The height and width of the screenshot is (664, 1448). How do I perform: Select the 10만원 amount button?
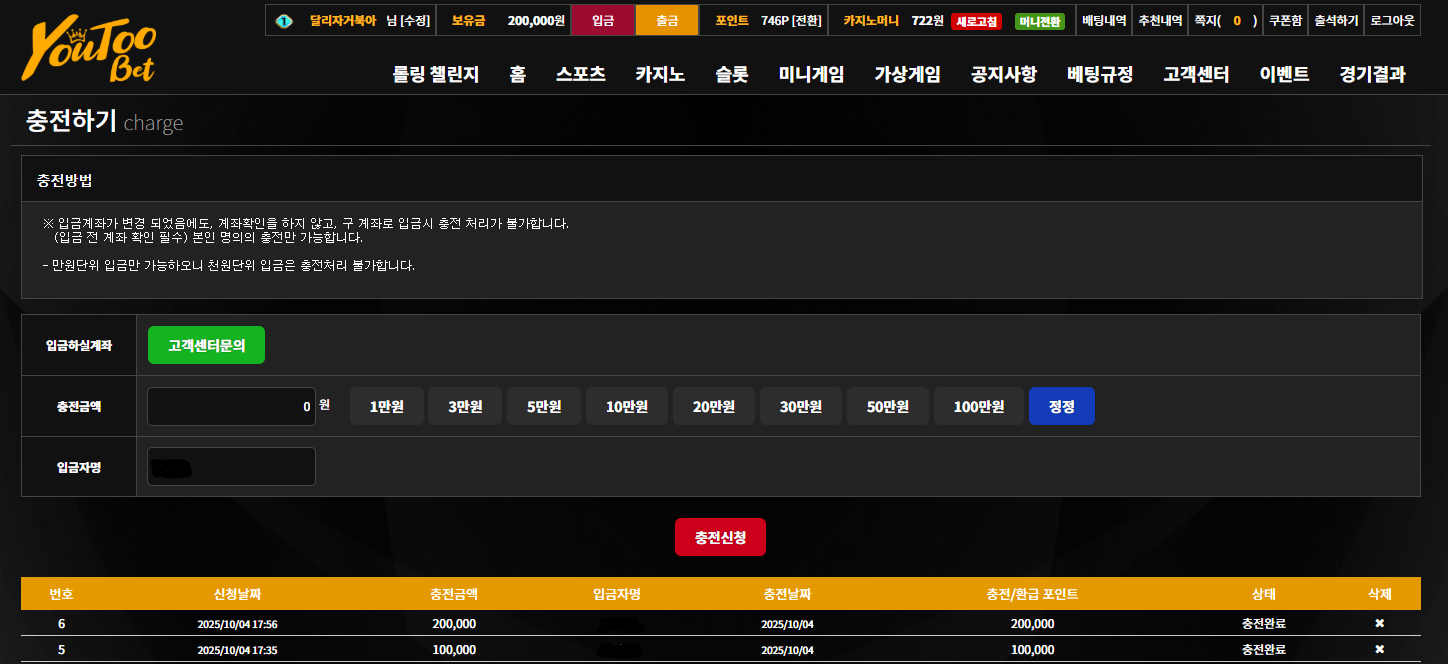(x=627, y=406)
